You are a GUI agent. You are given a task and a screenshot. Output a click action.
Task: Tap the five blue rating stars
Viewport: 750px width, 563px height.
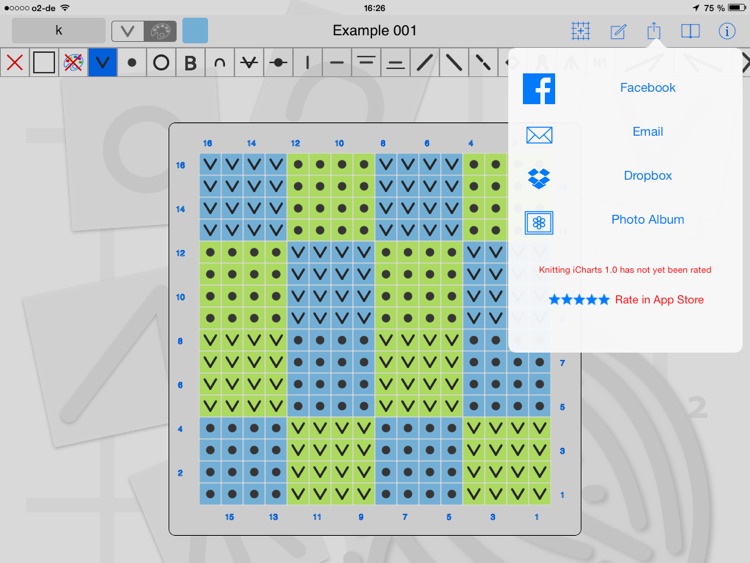(579, 300)
